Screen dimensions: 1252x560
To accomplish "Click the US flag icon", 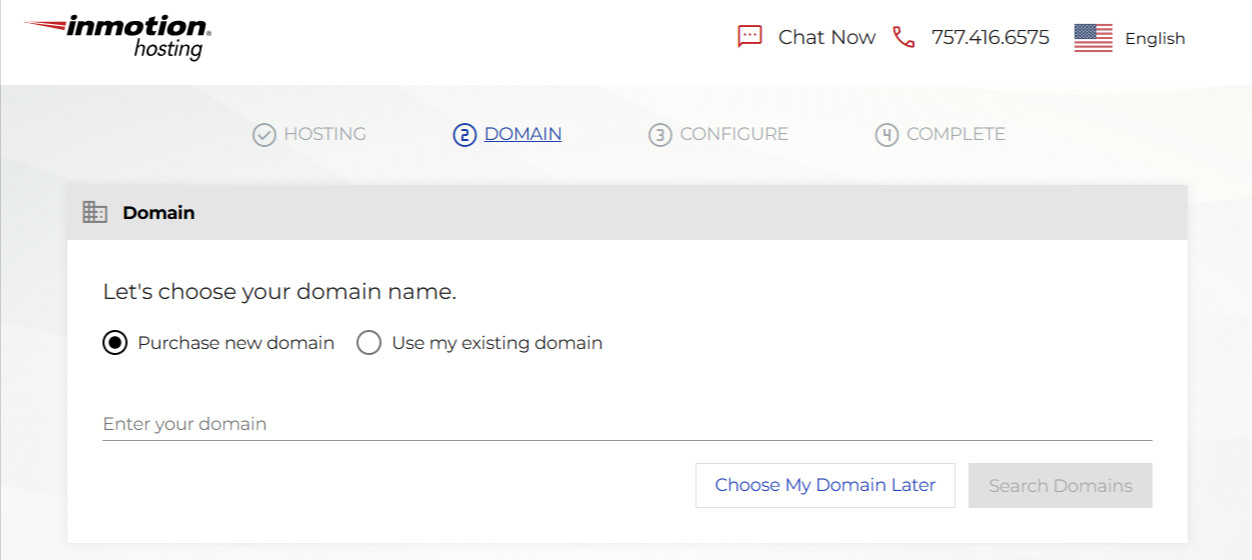I will (x=1093, y=38).
